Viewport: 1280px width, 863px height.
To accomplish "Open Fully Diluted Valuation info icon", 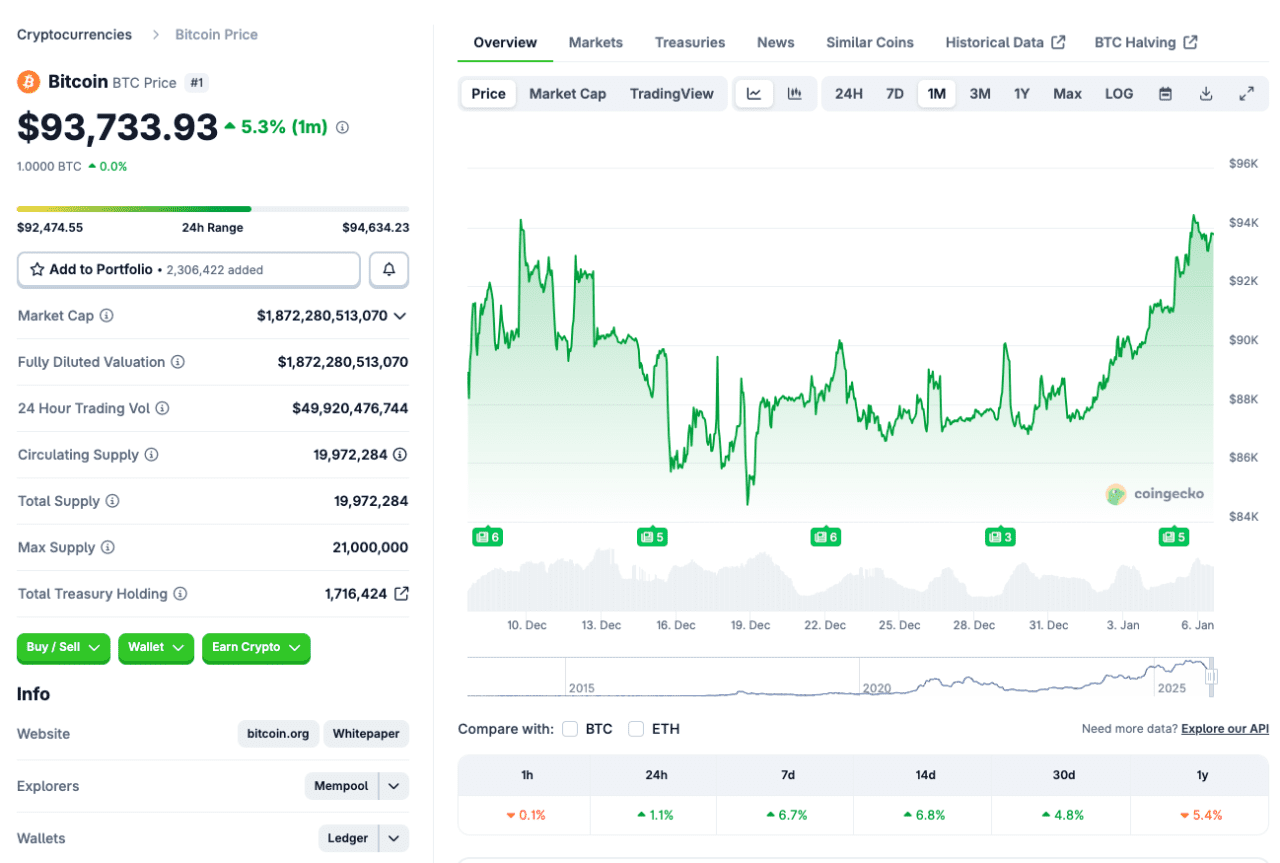I will (178, 362).
